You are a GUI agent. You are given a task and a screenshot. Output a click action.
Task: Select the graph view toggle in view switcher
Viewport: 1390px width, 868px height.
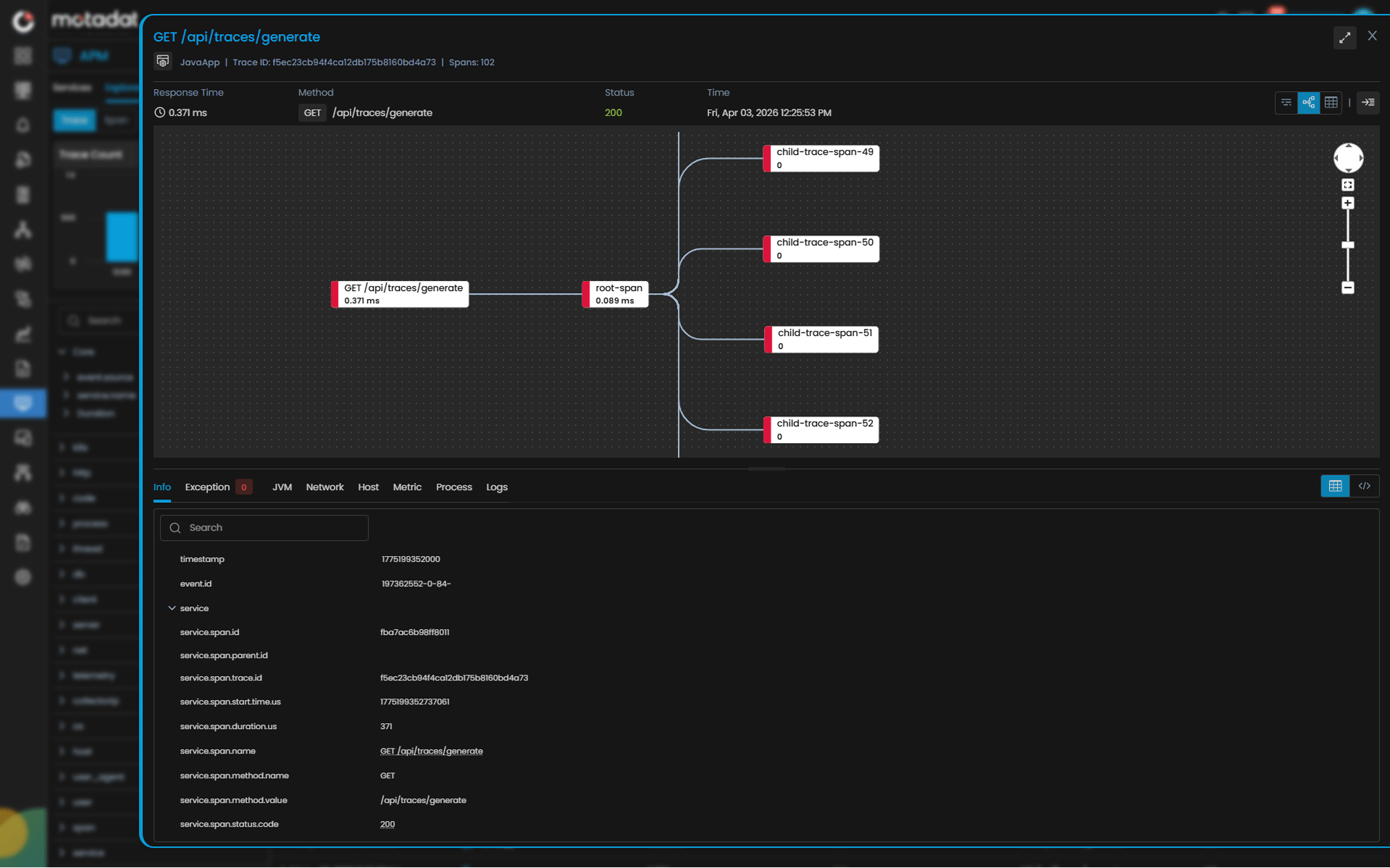(x=1308, y=103)
